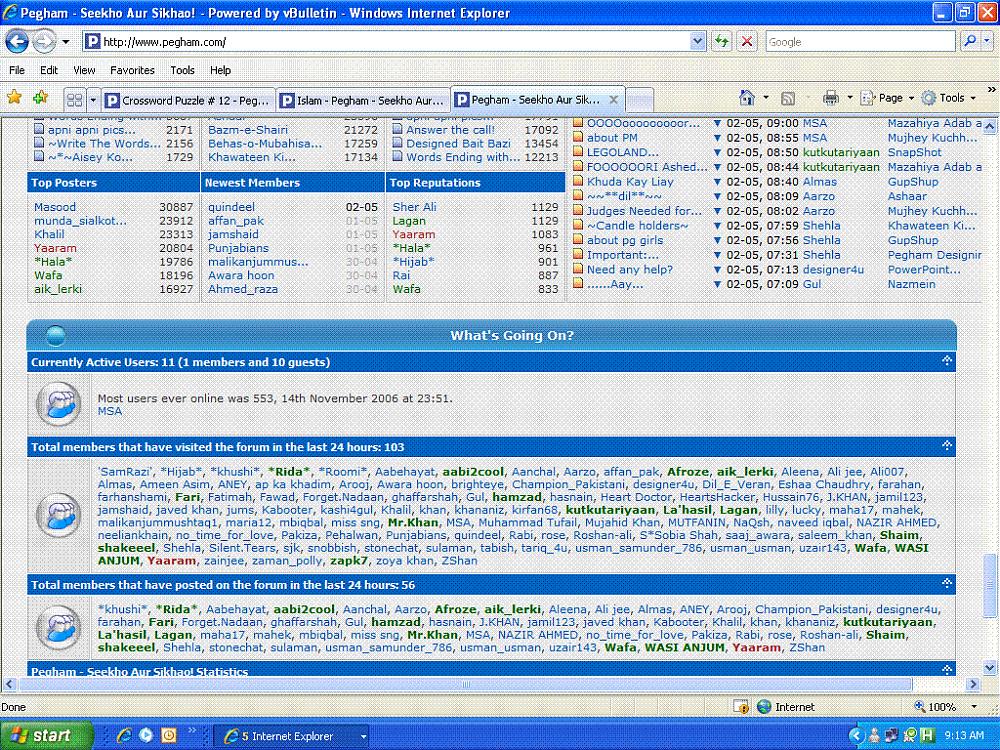
Task: Click the Forward navigation arrow button
Action: coord(43,42)
